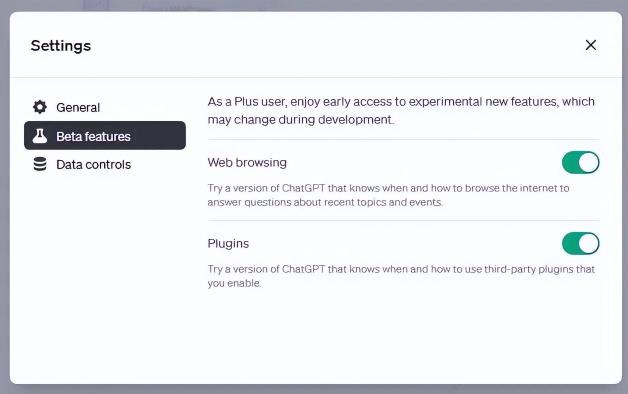Screen dimensions: 628x394
Task: Click the empty sidebar space below Data controls
Action: [x=105, y=276]
